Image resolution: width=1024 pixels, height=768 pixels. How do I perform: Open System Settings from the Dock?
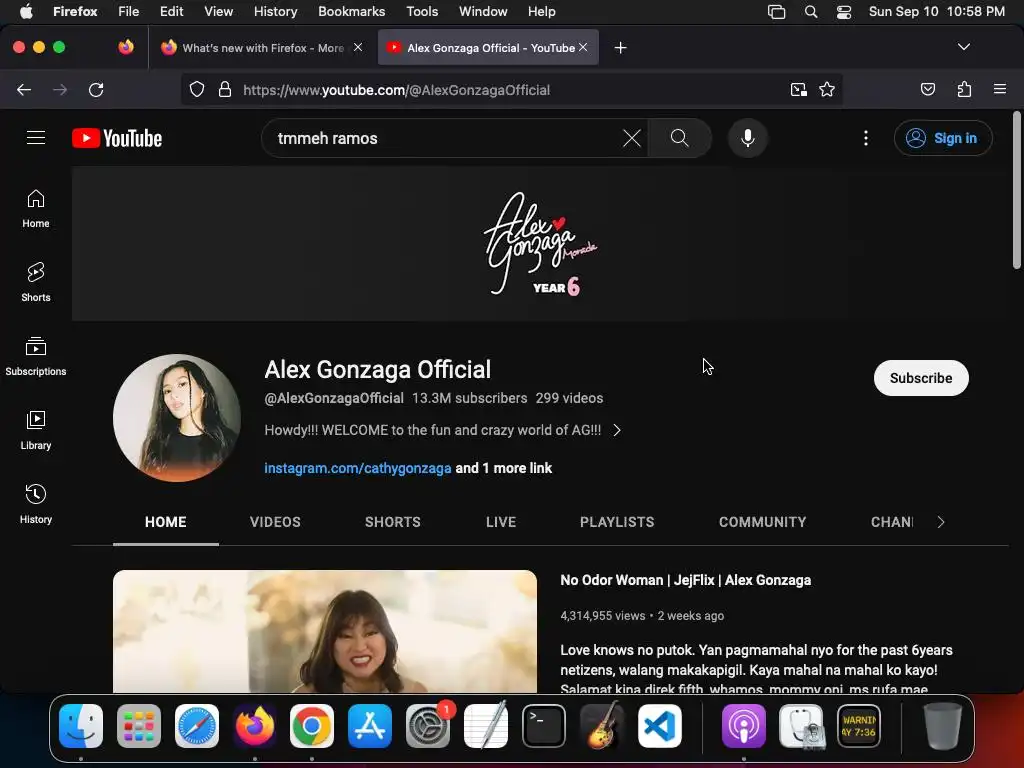coord(428,726)
